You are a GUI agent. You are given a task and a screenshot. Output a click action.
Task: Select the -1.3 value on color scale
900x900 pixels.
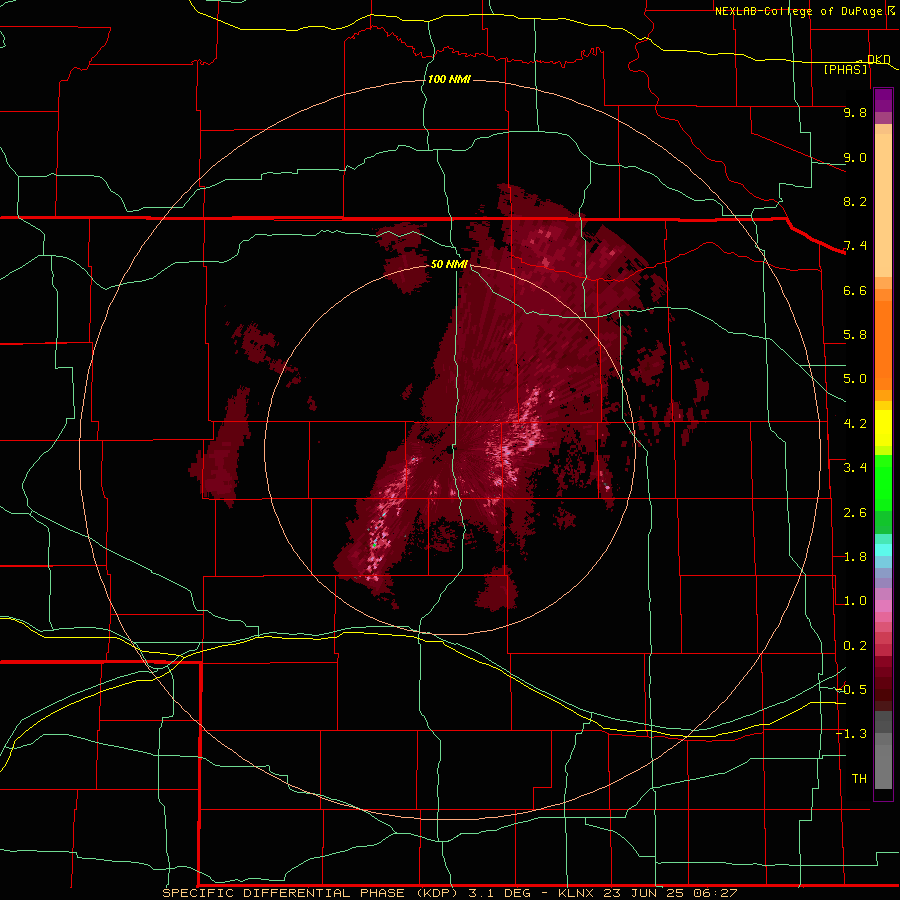(x=851, y=734)
